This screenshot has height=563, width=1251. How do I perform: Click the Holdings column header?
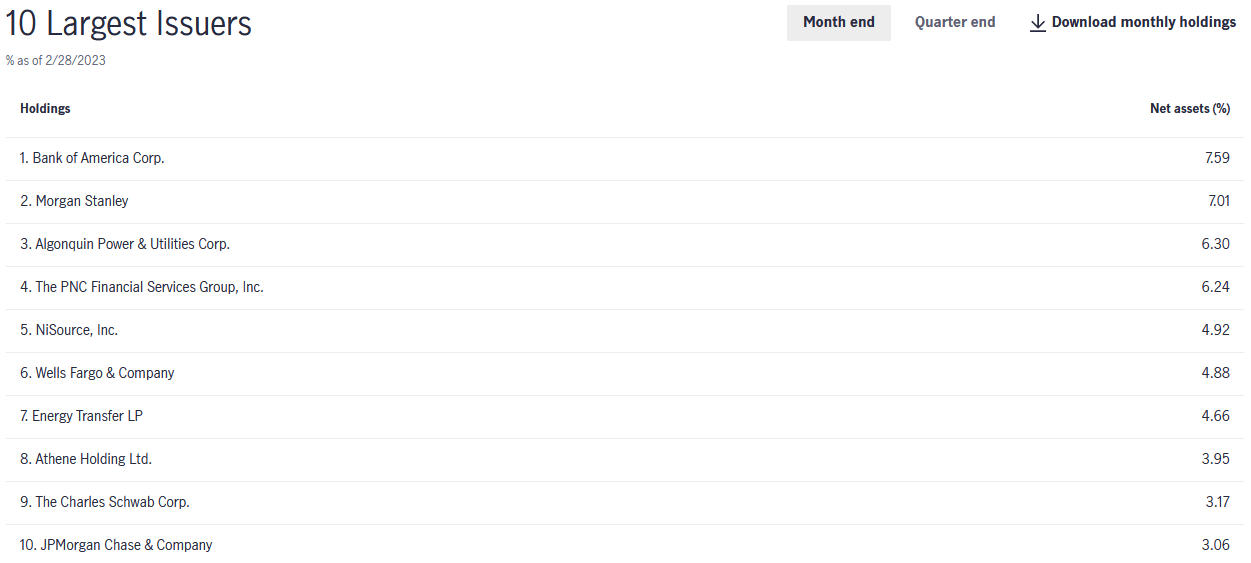coord(45,108)
